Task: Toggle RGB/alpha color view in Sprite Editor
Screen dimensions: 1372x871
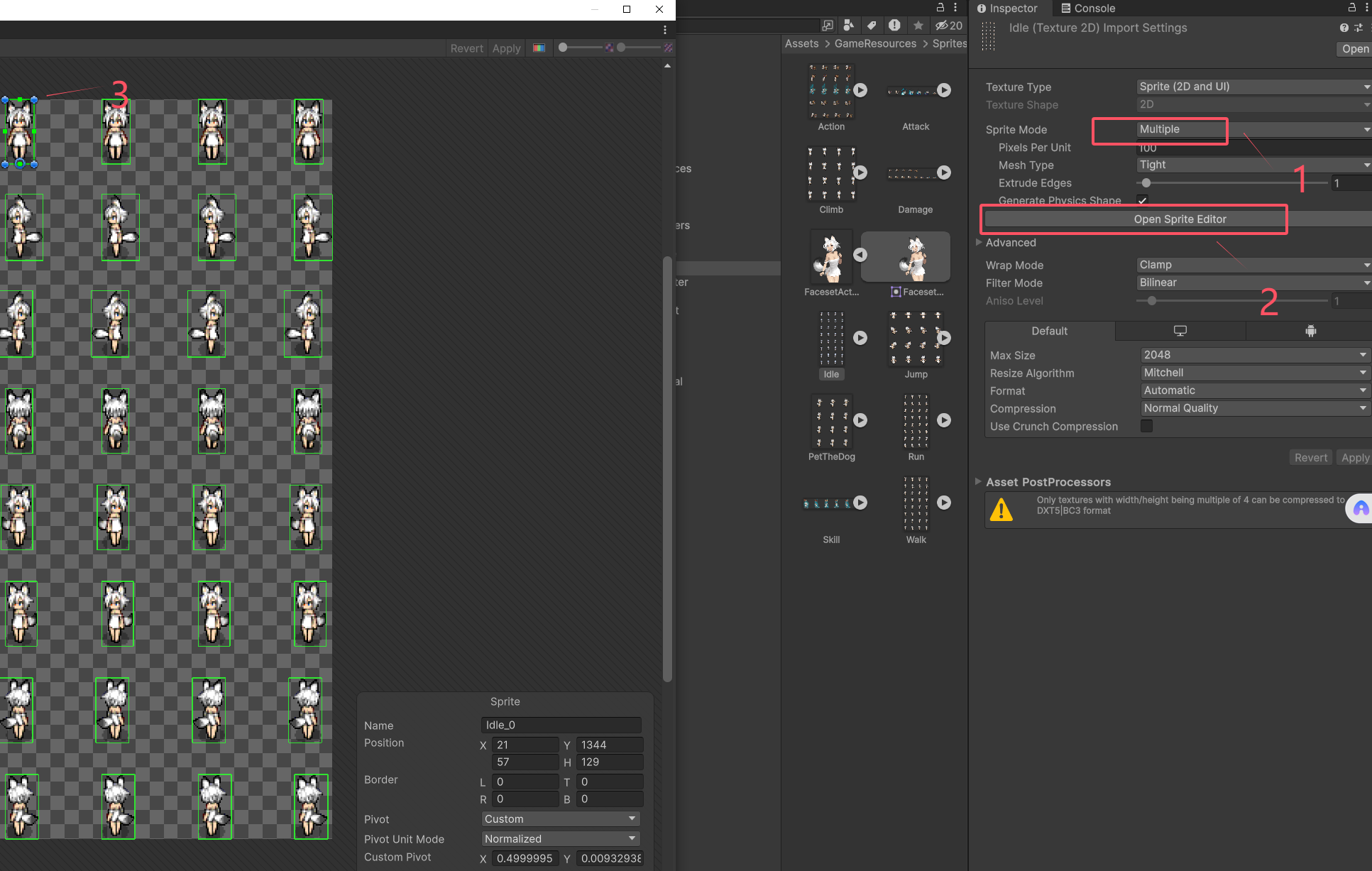Action: pos(539,48)
